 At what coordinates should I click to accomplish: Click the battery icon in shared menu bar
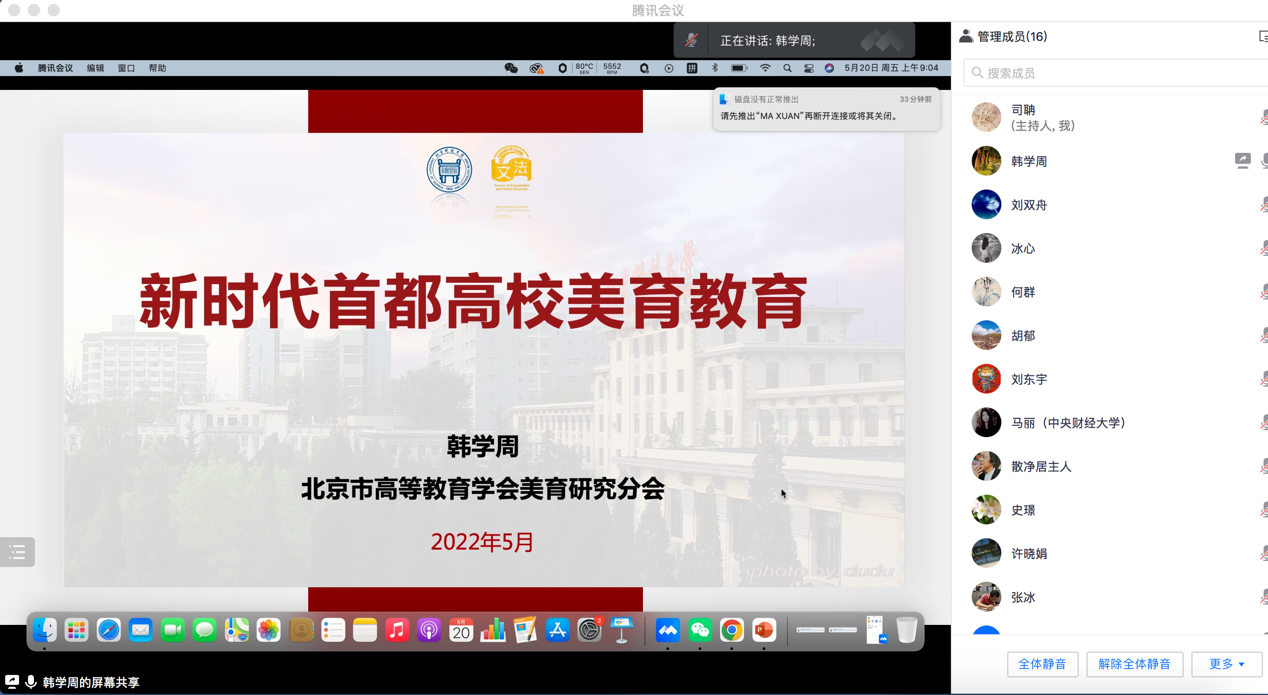coord(739,68)
